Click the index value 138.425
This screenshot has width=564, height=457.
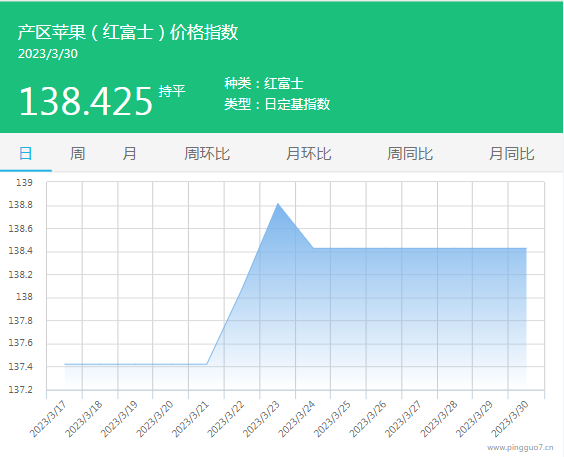coord(86,101)
